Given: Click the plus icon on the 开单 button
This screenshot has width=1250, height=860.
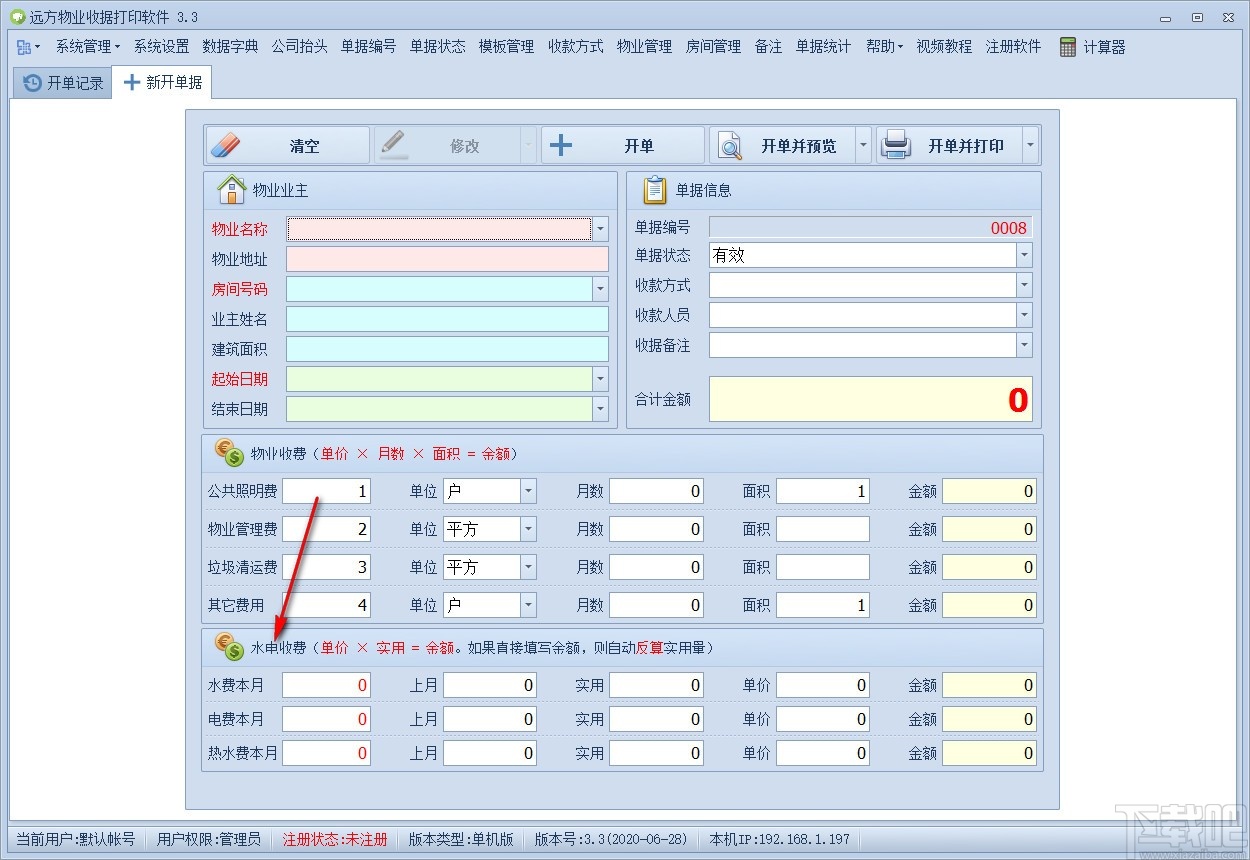Looking at the screenshot, I should point(561,144).
